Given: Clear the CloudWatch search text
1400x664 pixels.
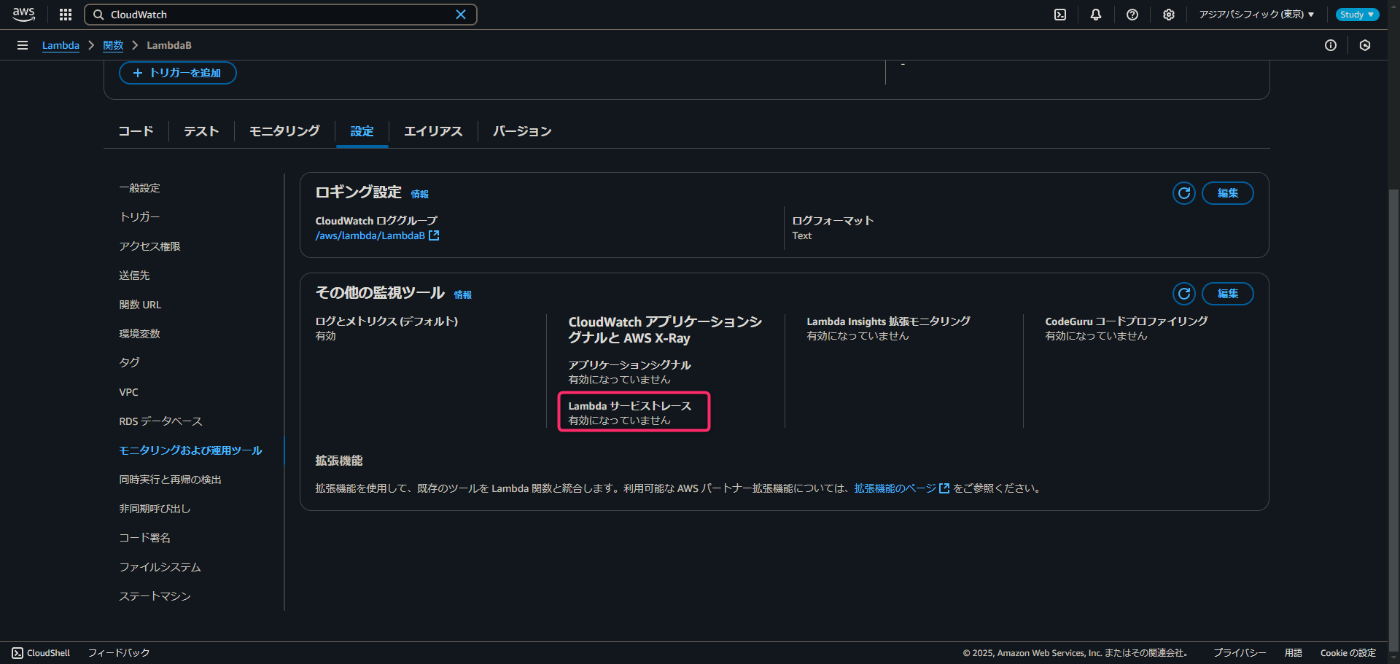Looking at the screenshot, I should pyautogui.click(x=461, y=15).
